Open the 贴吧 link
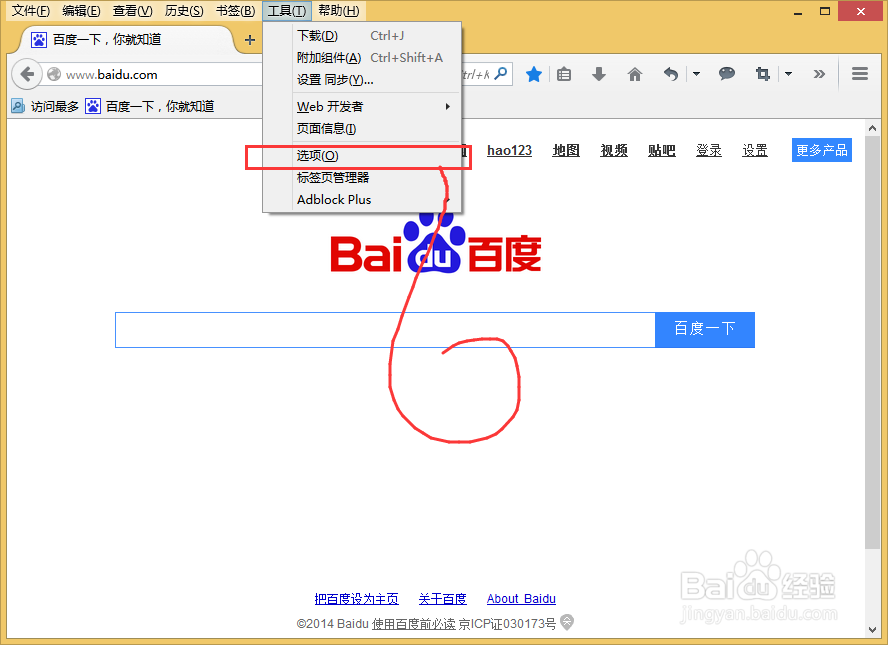This screenshot has height=645, width=888. pyautogui.click(x=661, y=150)
